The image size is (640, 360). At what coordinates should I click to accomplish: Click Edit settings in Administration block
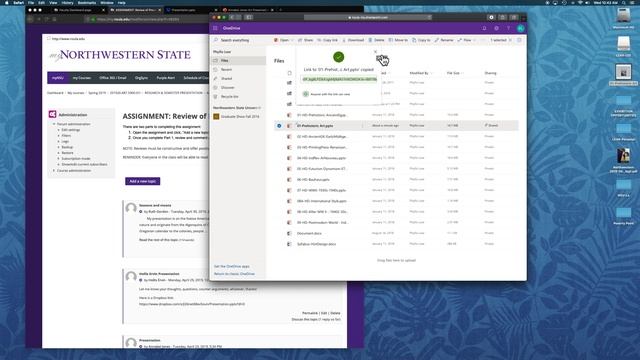(71, 130)
